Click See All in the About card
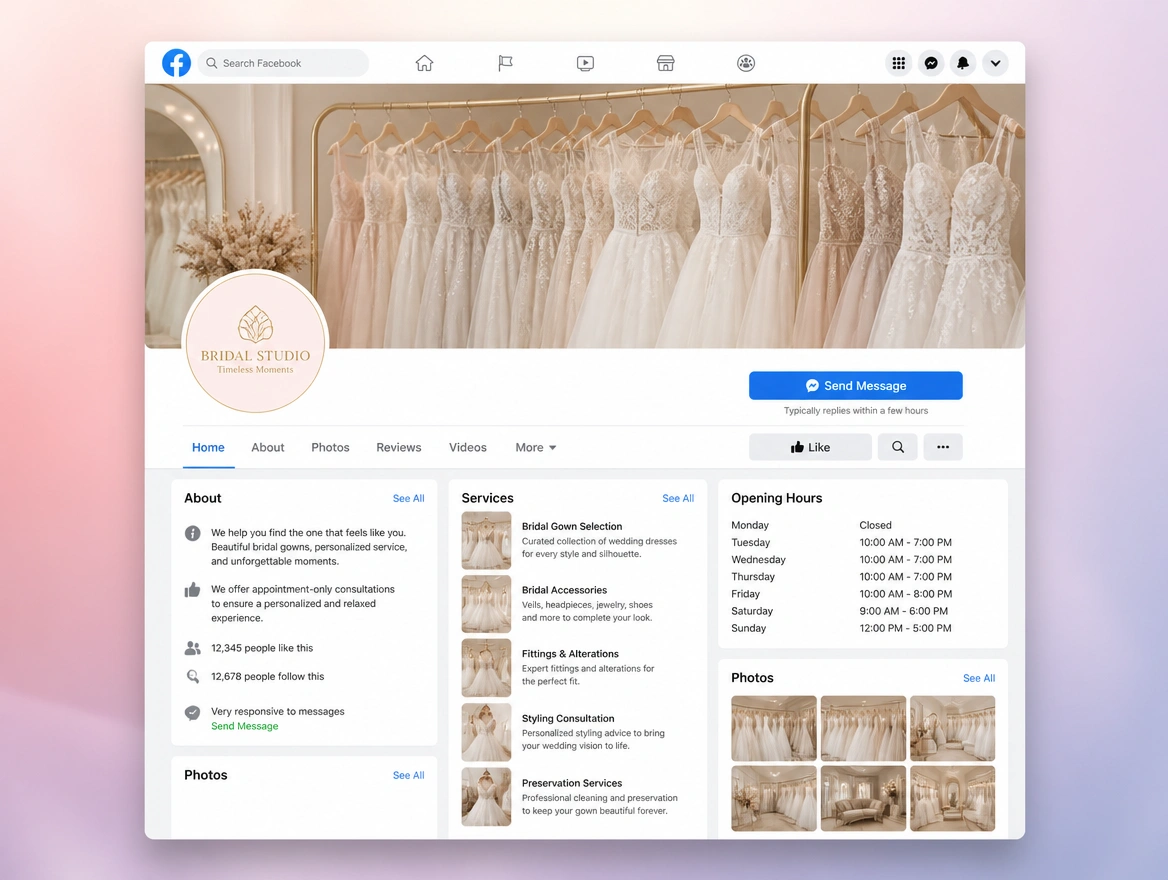Image resolution: width=1168 pixels, height=880 pixels. (408, 498)
